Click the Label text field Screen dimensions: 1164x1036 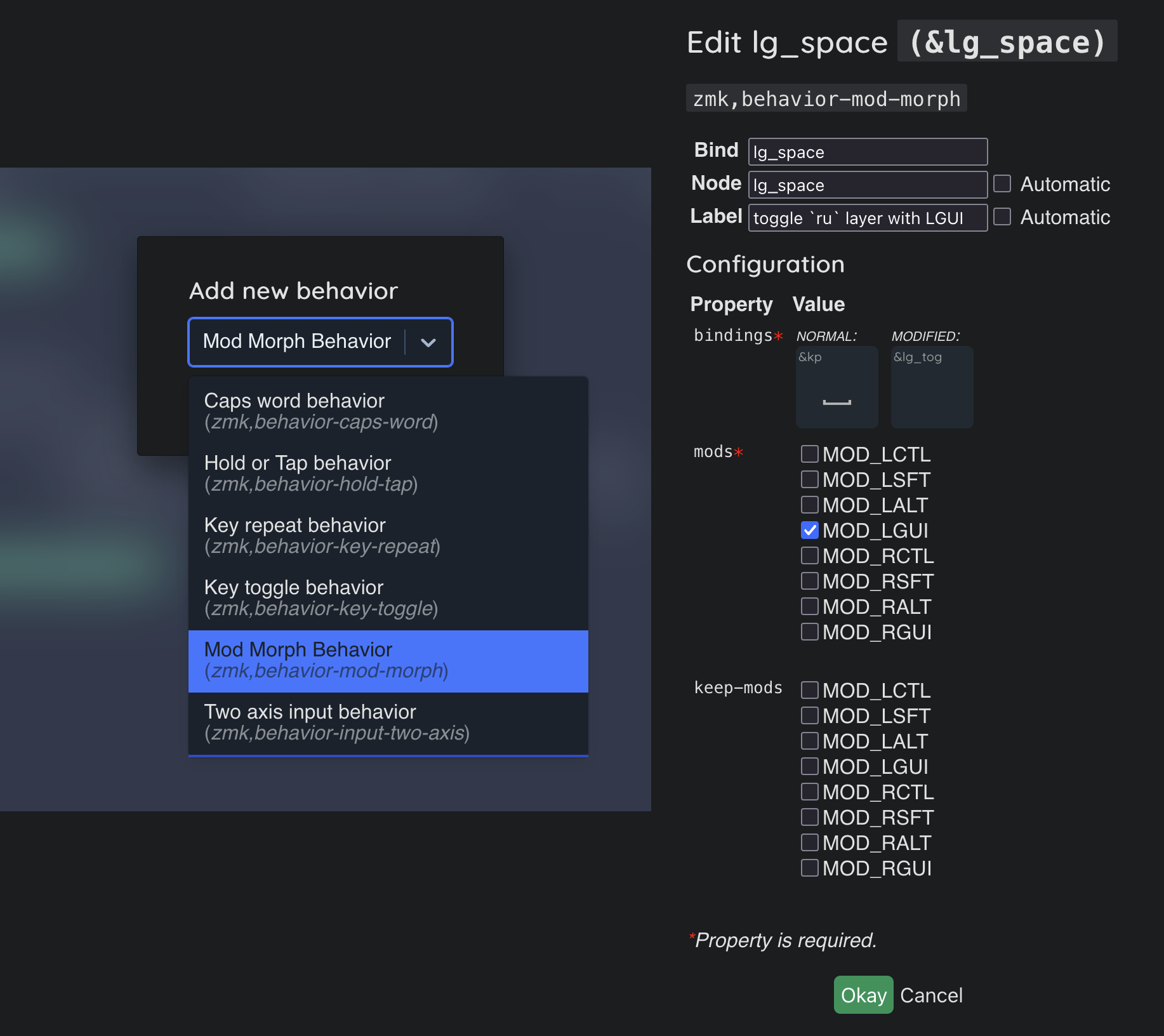tap(868, 218)
